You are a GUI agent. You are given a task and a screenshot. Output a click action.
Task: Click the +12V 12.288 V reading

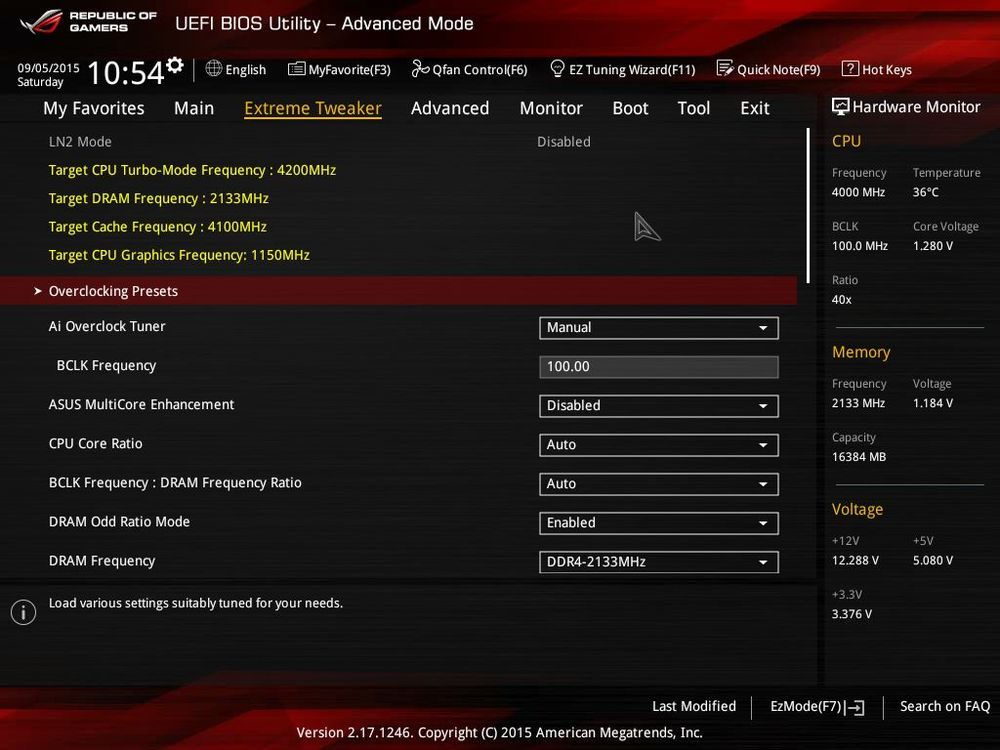855,560
